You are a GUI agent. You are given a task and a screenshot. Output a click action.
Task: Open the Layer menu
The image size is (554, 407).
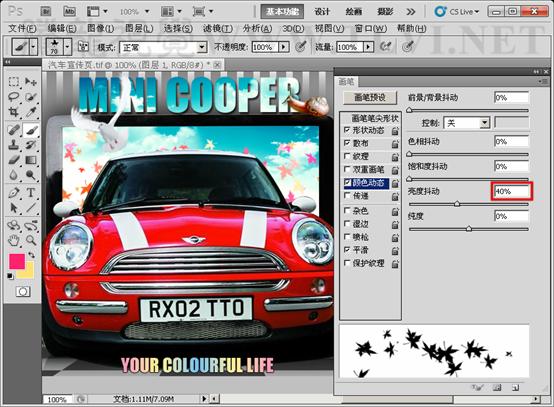[139, 28]
